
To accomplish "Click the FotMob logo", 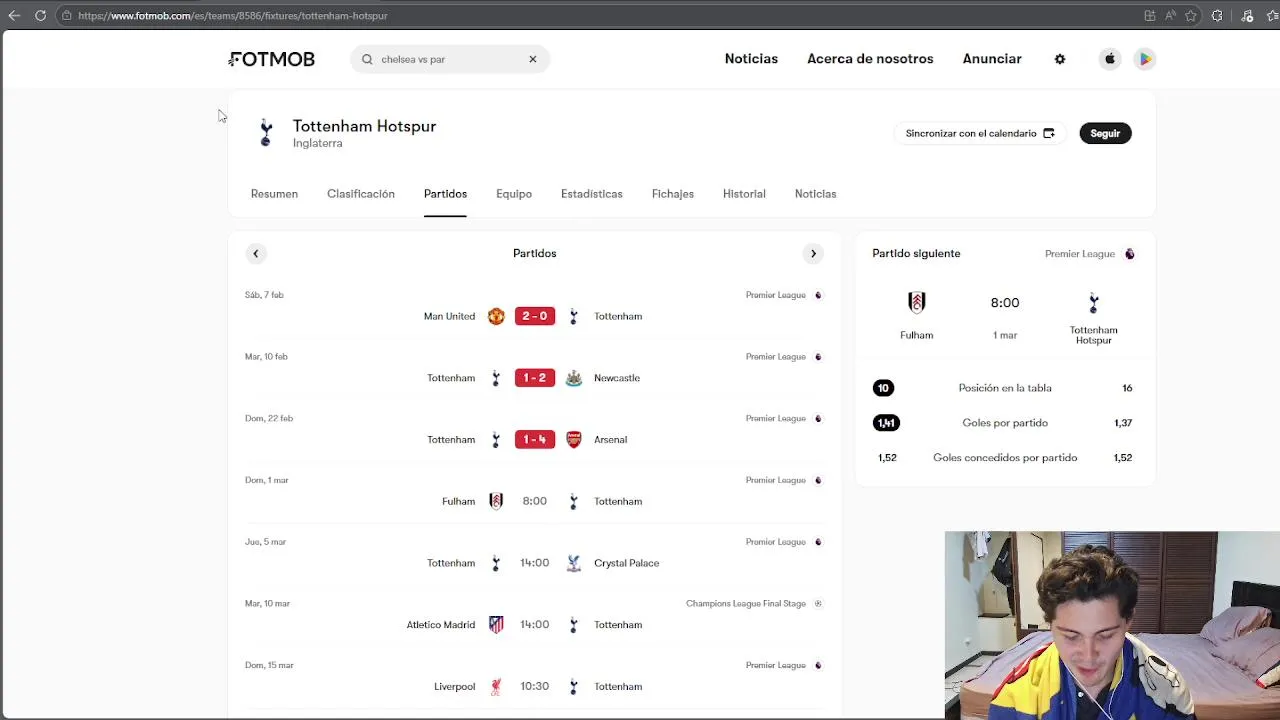I will (272, 59).
